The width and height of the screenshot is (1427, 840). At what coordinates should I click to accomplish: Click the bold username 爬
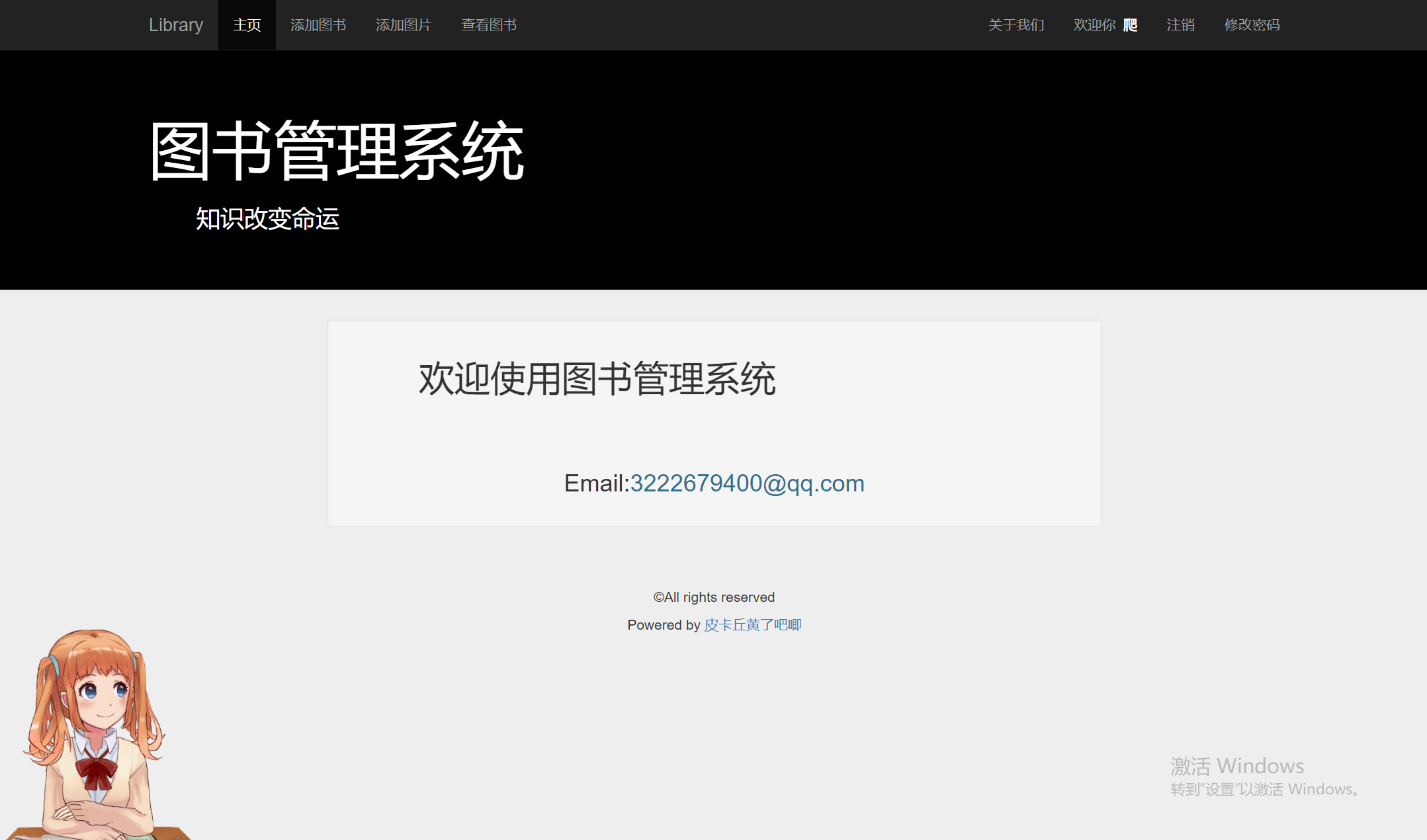[1131, 25]
